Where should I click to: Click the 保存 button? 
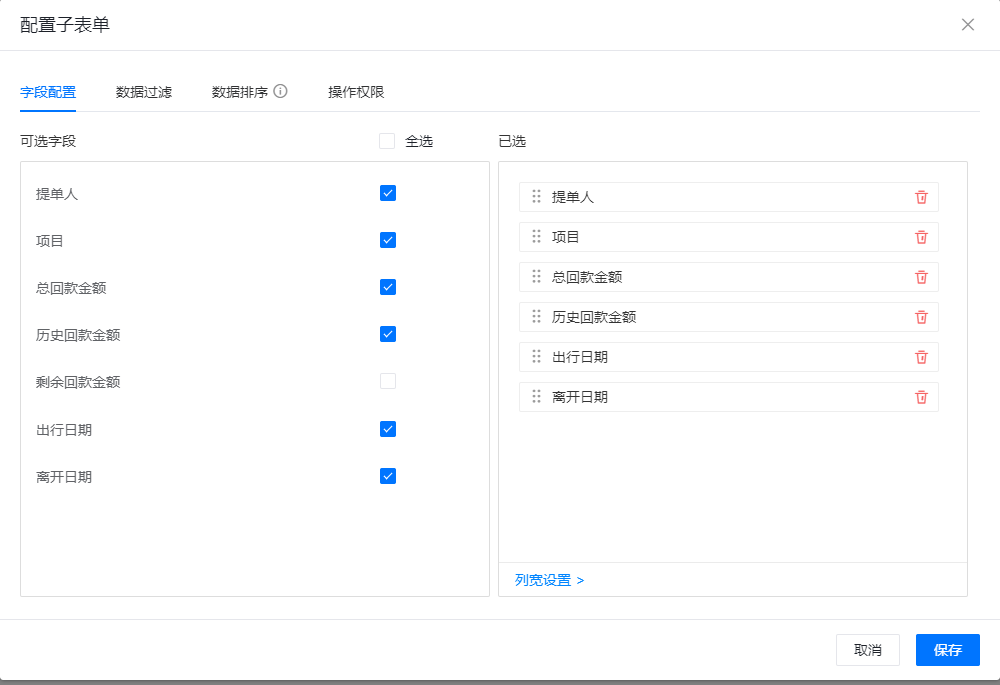947,650
